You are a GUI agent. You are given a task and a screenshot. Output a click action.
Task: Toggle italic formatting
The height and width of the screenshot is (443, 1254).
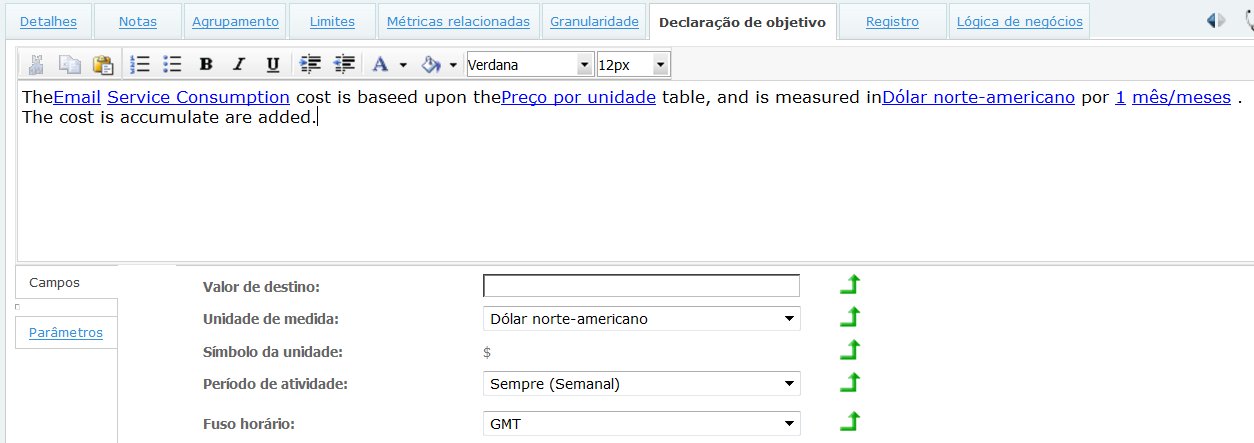tap(239, 65)
